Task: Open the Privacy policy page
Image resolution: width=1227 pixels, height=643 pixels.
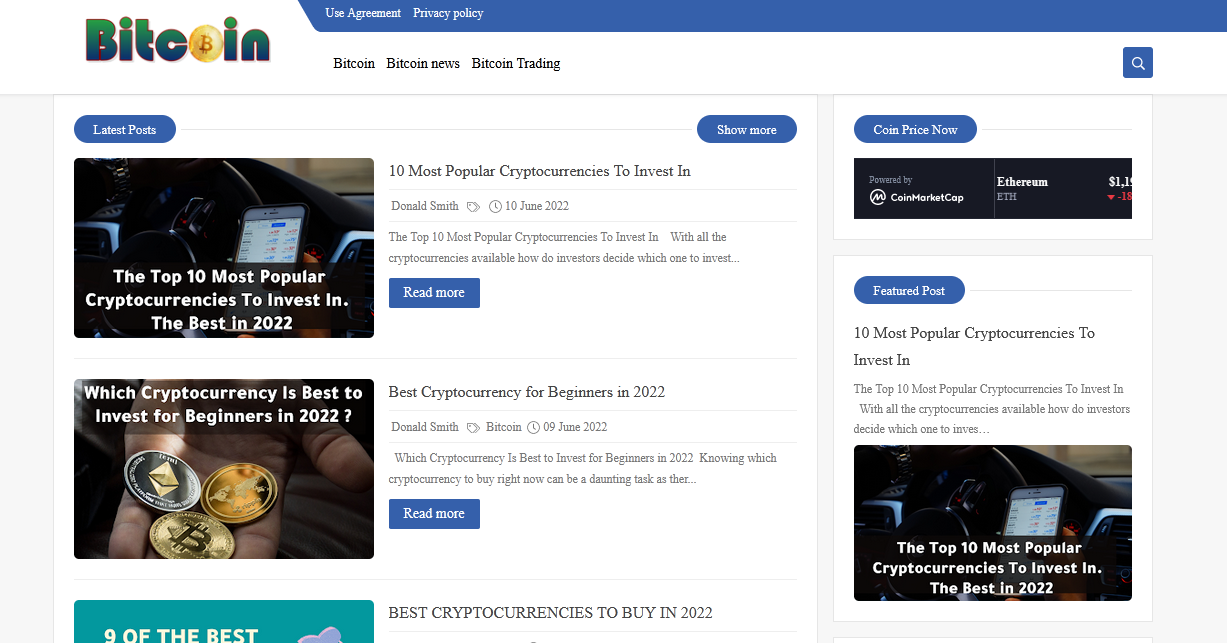Action: 448,13
